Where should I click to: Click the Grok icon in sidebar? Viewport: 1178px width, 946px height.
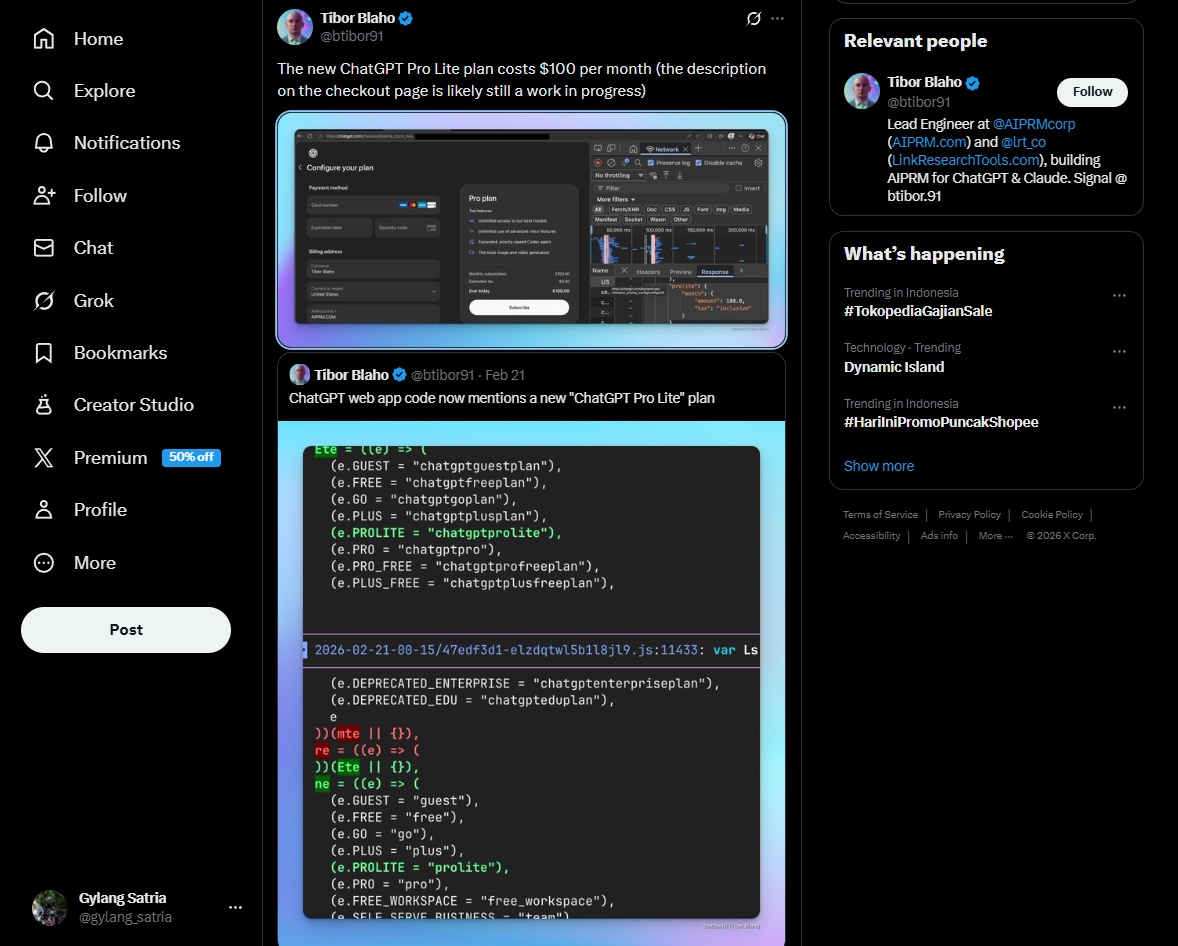click(x=44, y=301)
